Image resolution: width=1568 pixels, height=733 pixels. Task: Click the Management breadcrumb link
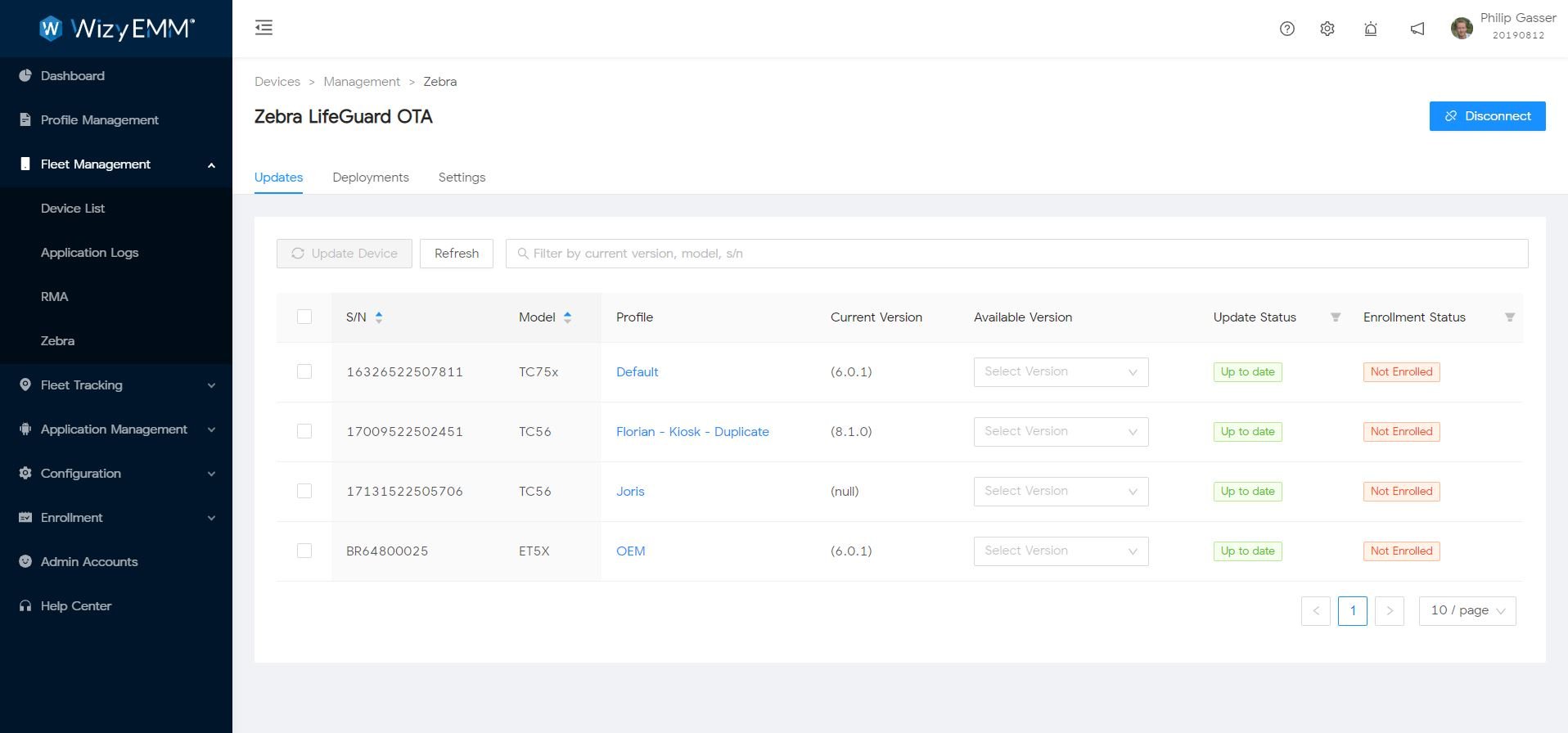(x=362, y=82)
